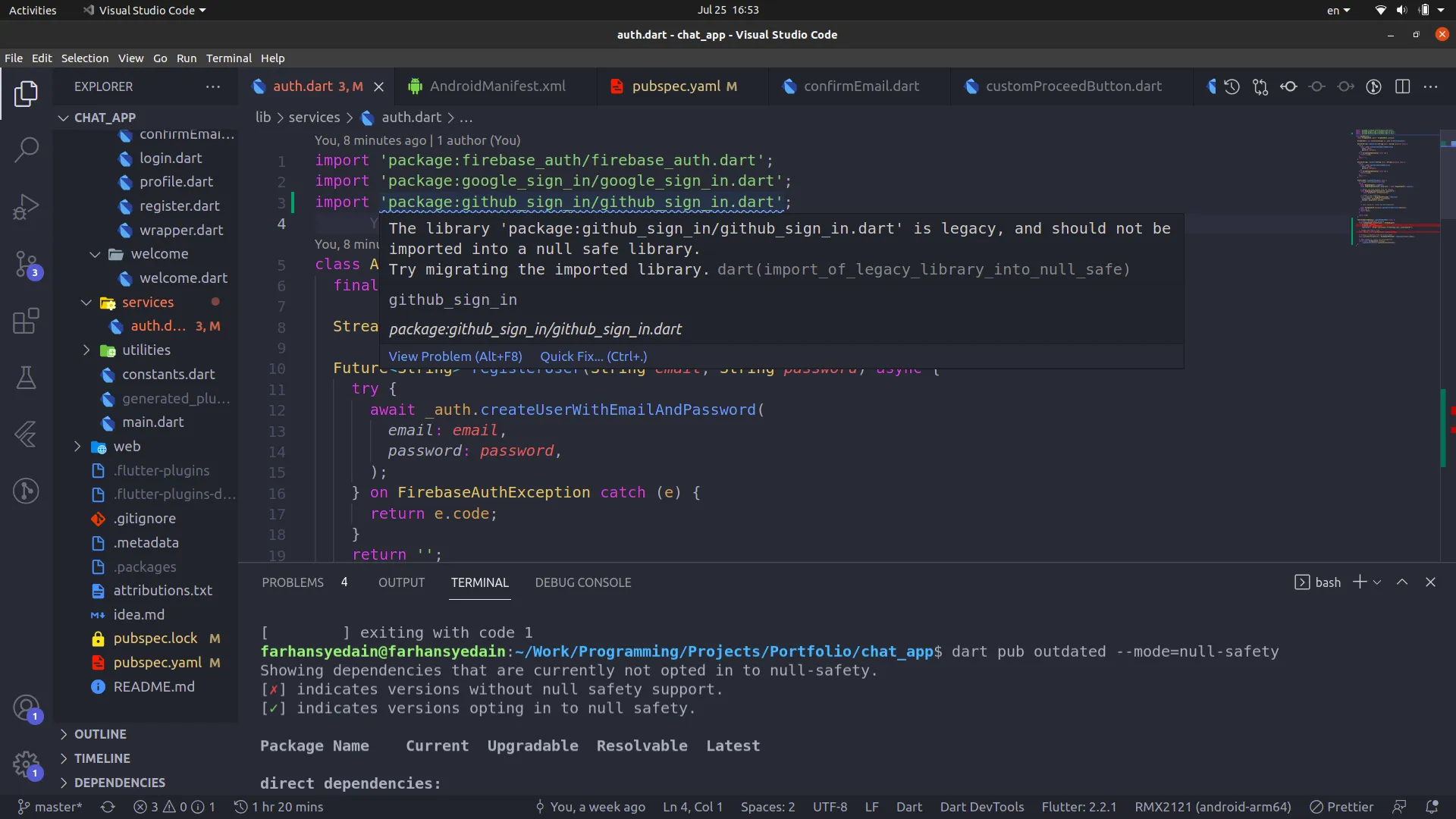
Task: Open the Run and Debug view
Action: point(27,207)
